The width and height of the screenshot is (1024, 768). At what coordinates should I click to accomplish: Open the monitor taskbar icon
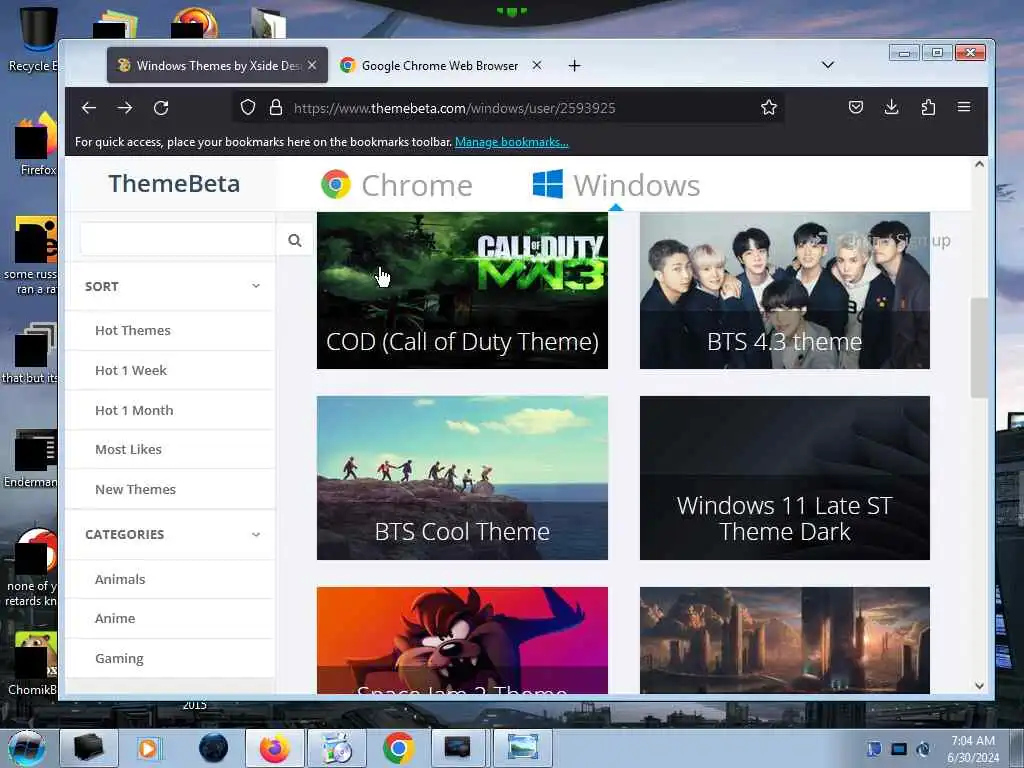(x=457, y=748)
